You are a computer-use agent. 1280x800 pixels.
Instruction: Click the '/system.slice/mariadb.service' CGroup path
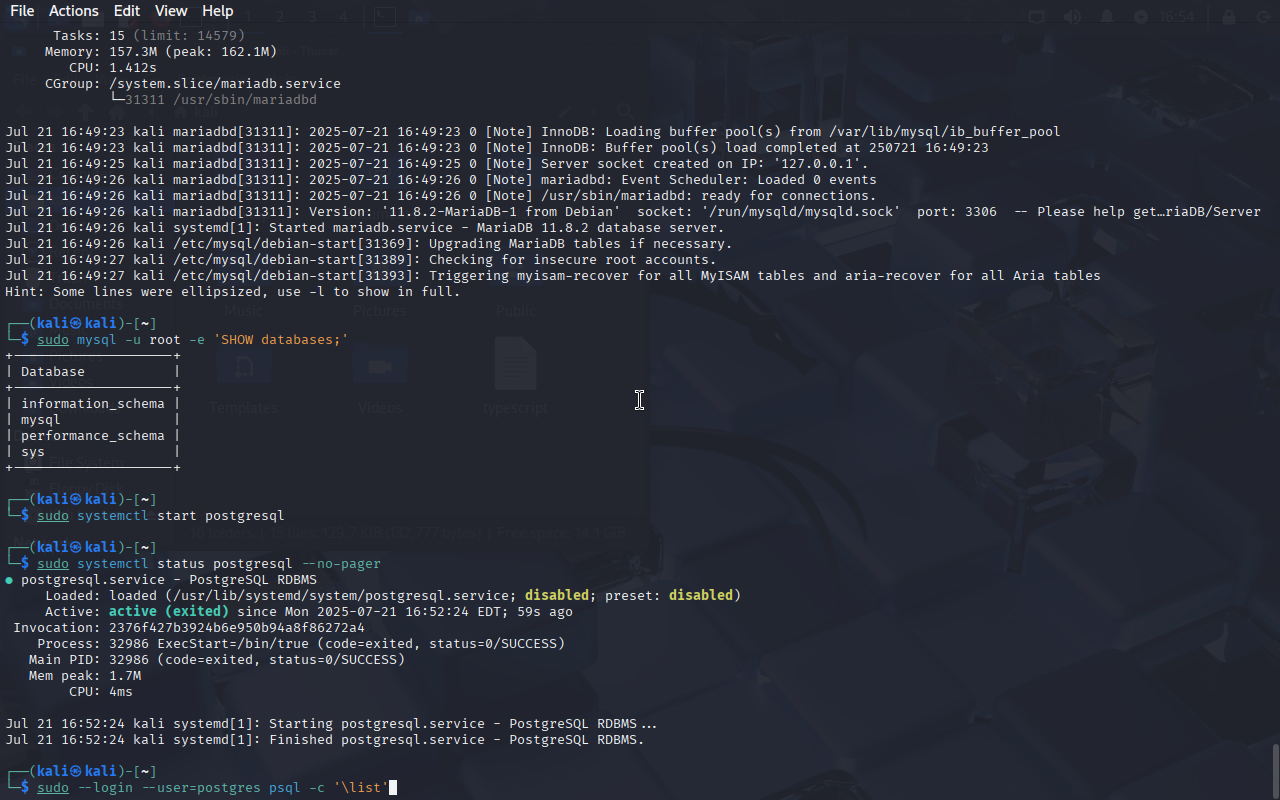(x=225, y=84)
